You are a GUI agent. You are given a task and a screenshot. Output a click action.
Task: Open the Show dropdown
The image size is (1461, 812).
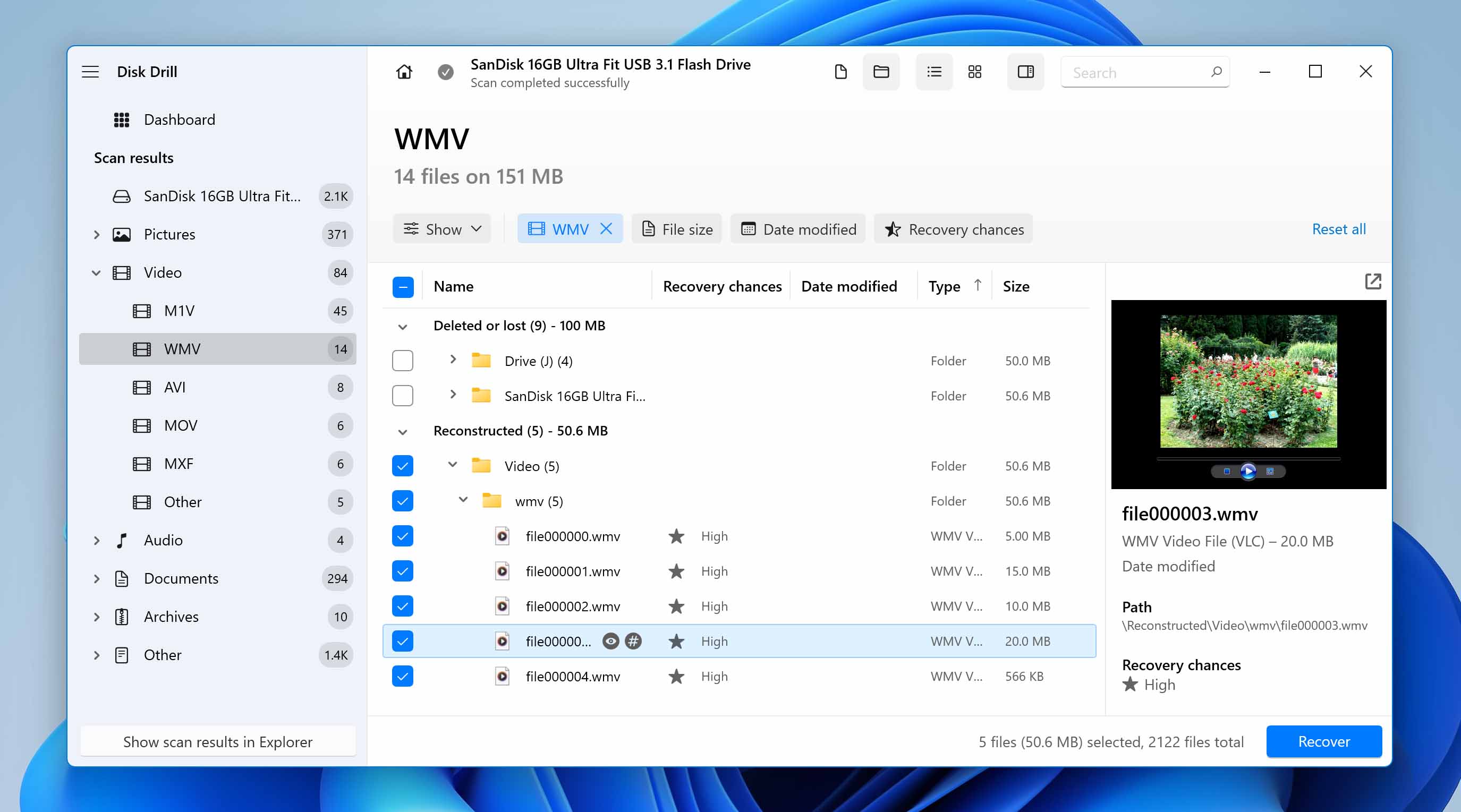pos(442,229)
